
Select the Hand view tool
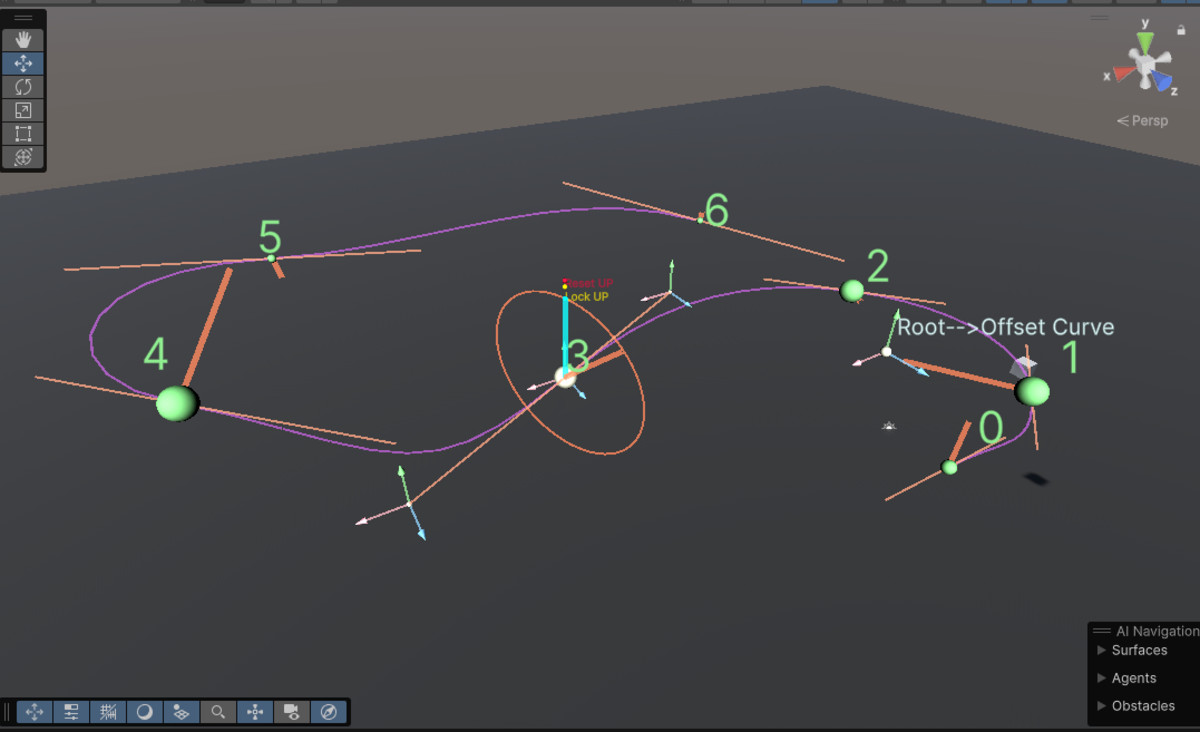(x=23, y=40)
